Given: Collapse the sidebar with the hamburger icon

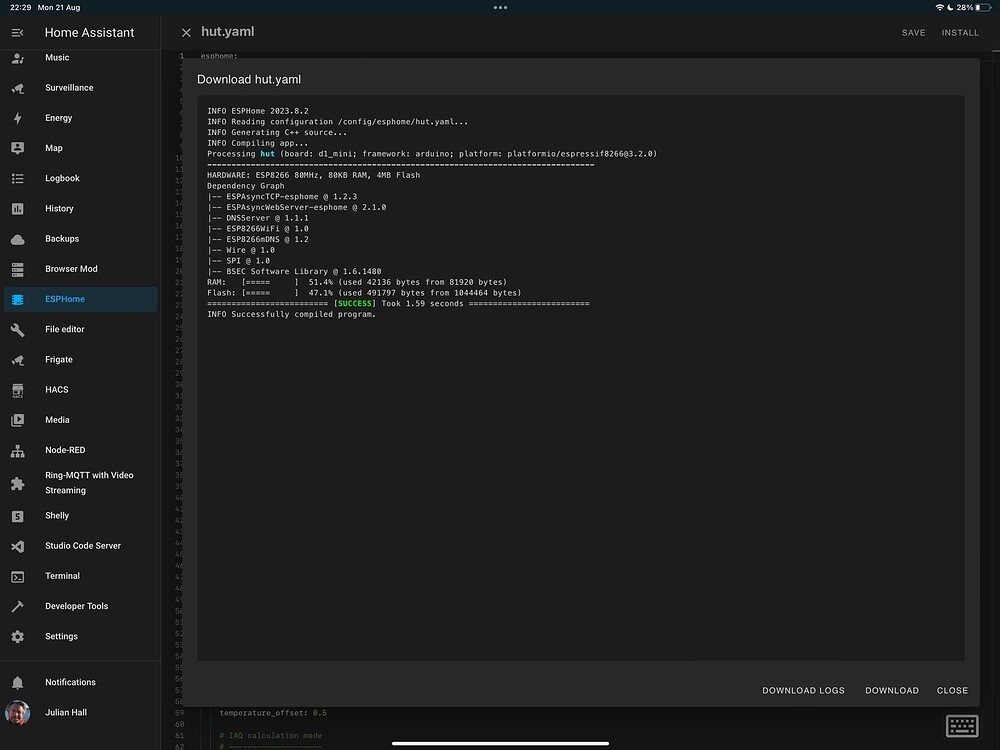Looking at the screenshot, I should coord(17,32).
